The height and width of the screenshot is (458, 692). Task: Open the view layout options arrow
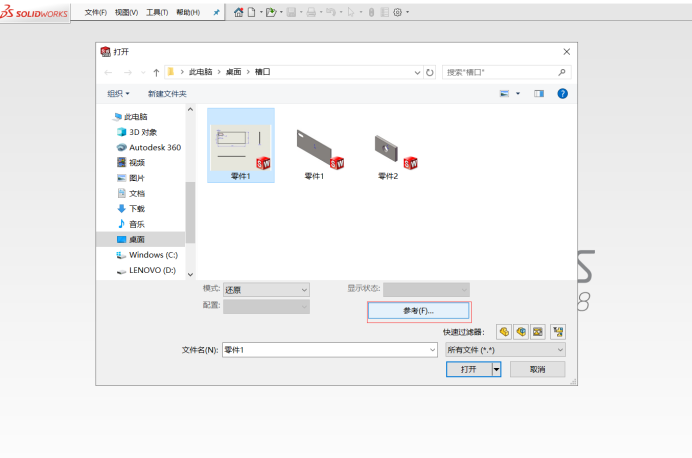518,94
